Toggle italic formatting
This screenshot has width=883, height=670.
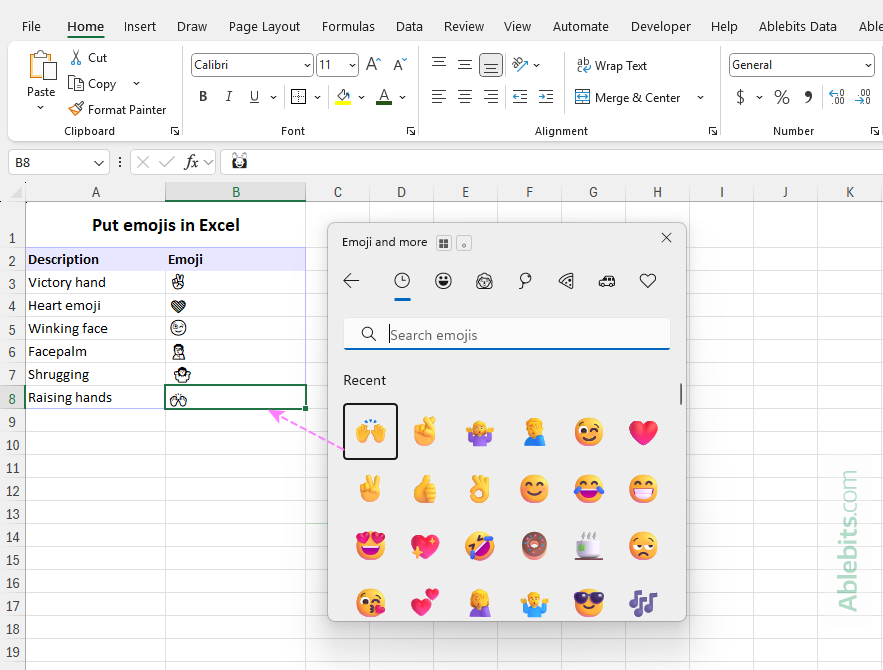pos(229,97)
